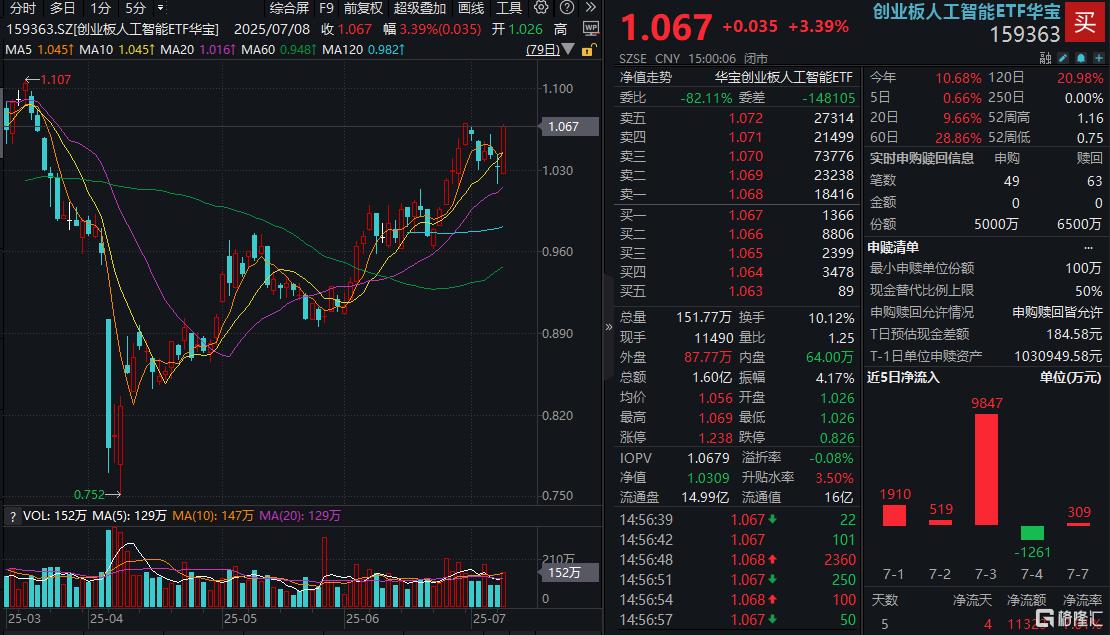
Task: Click the IOPV value 1.0679
Action: (708, 458)
